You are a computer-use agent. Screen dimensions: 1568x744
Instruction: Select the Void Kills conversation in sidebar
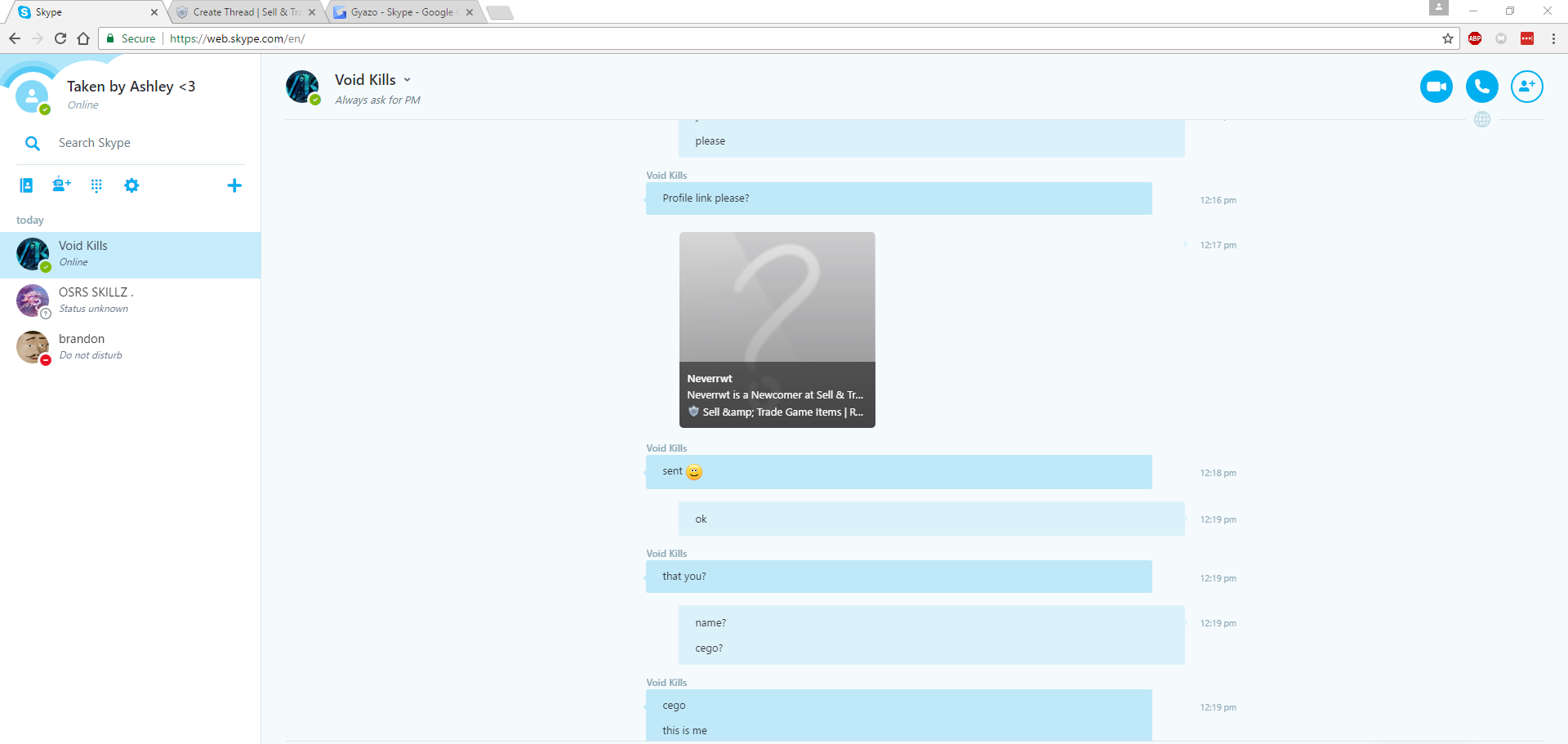(x=131, y=255)
